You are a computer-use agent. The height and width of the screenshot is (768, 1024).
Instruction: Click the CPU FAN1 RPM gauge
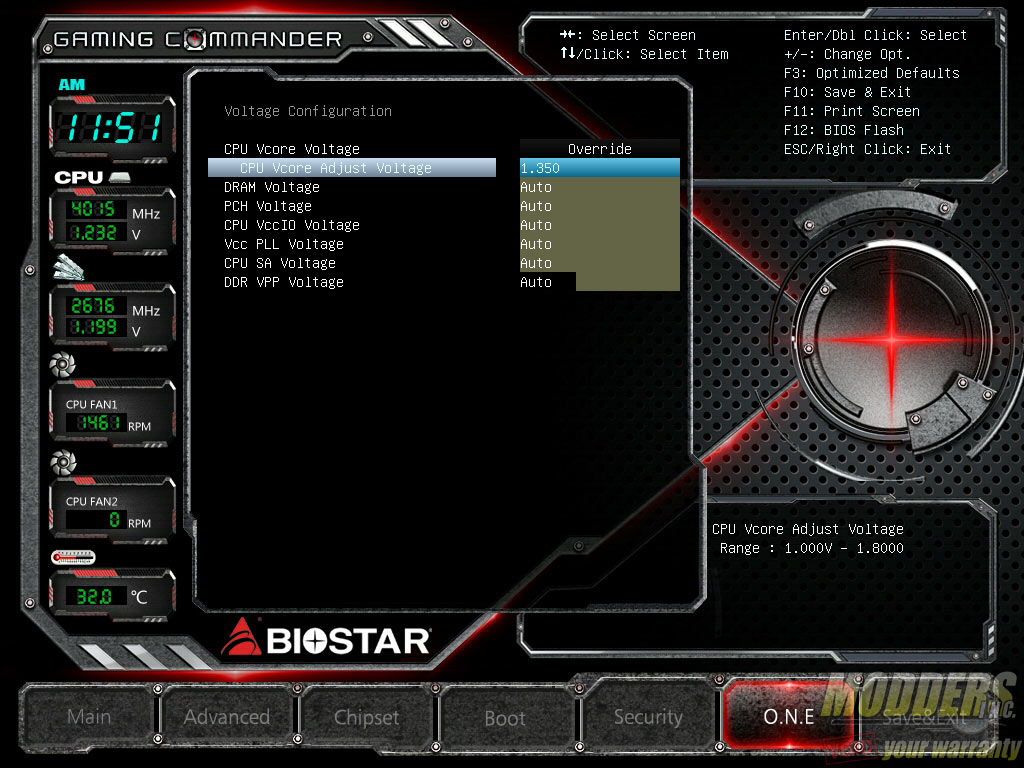pos(112,413)
